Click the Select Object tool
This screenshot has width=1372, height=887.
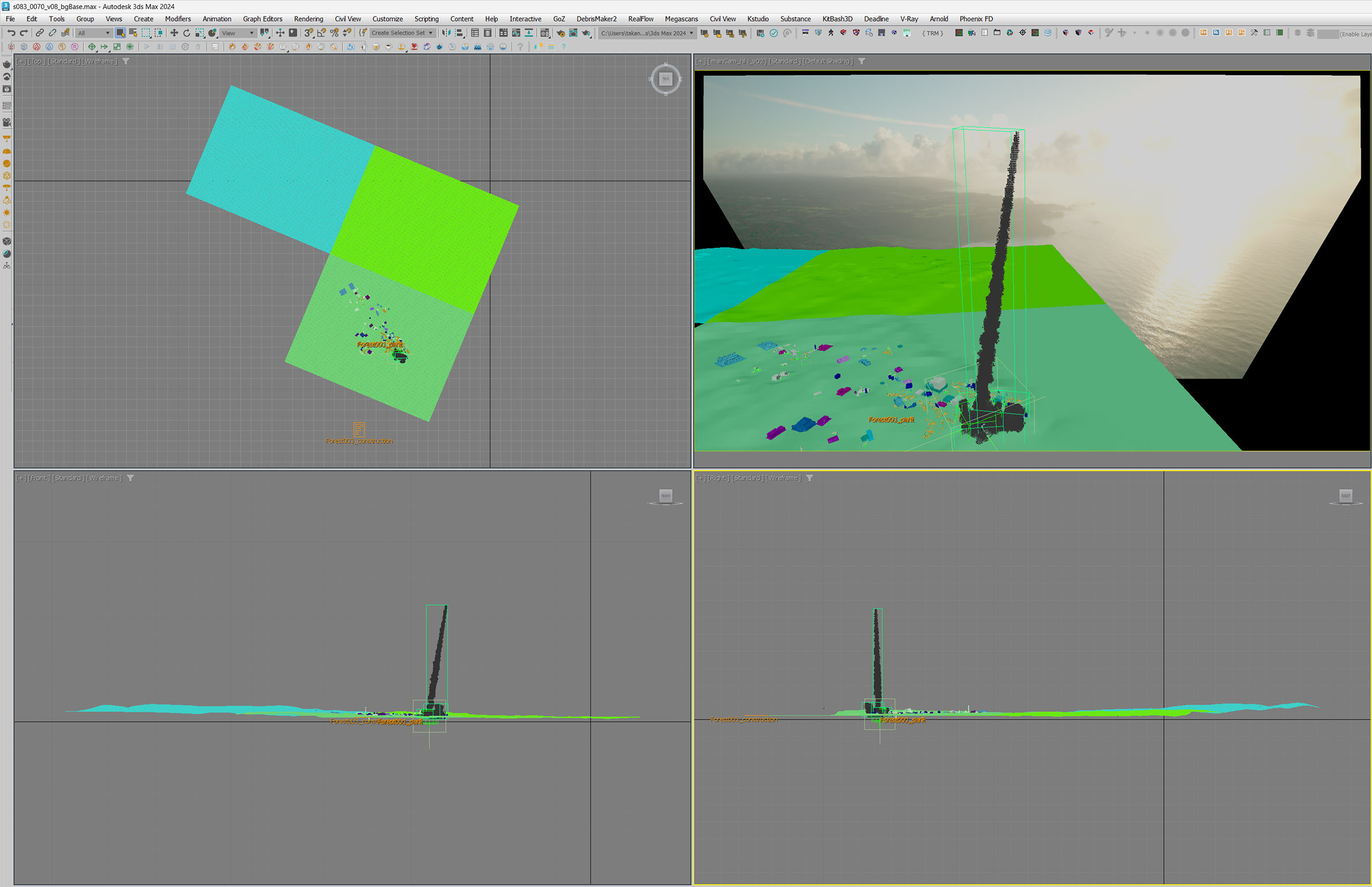[x=119, y=33]
